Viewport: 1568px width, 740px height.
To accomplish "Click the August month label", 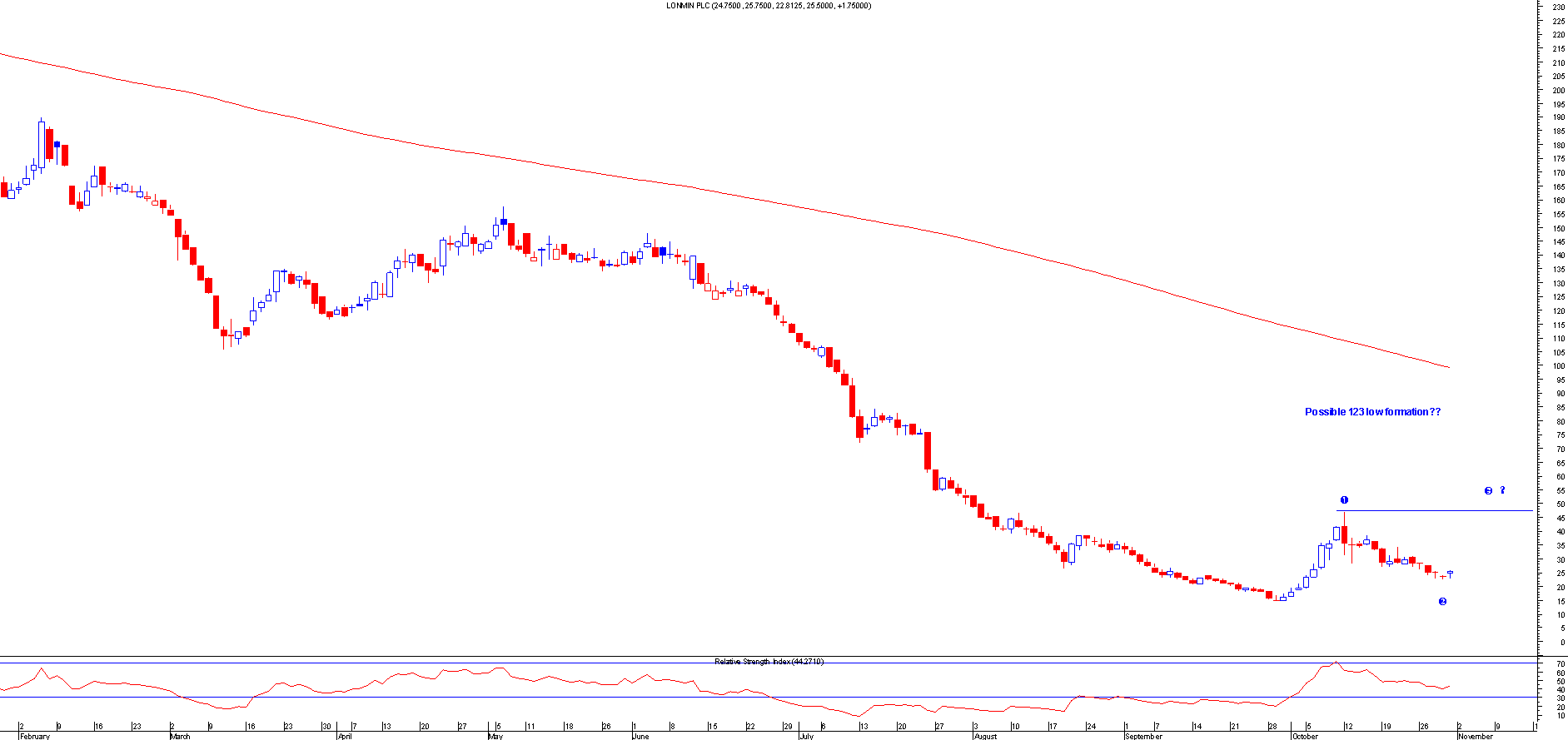I will click(985, 736).
